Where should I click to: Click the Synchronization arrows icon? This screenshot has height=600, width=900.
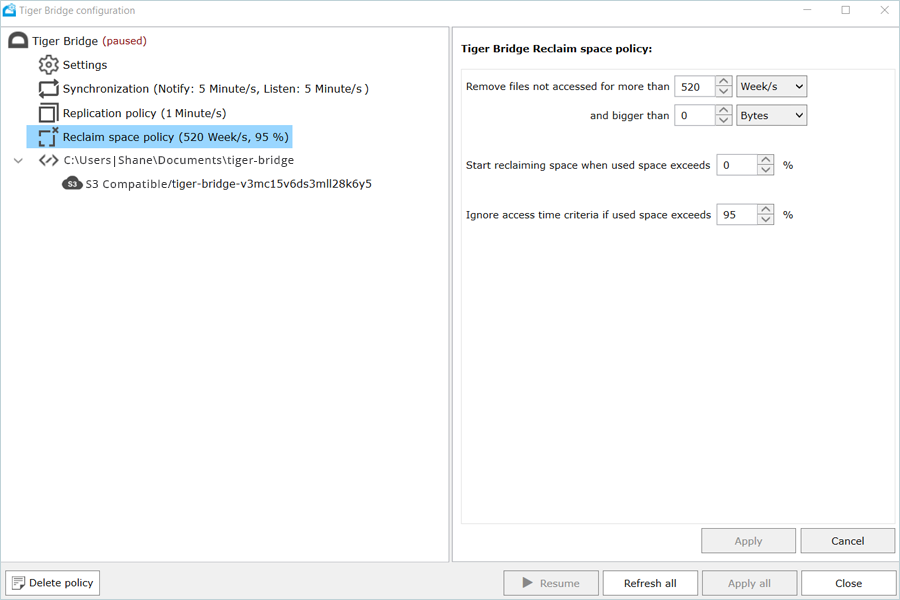click(48, 89)
